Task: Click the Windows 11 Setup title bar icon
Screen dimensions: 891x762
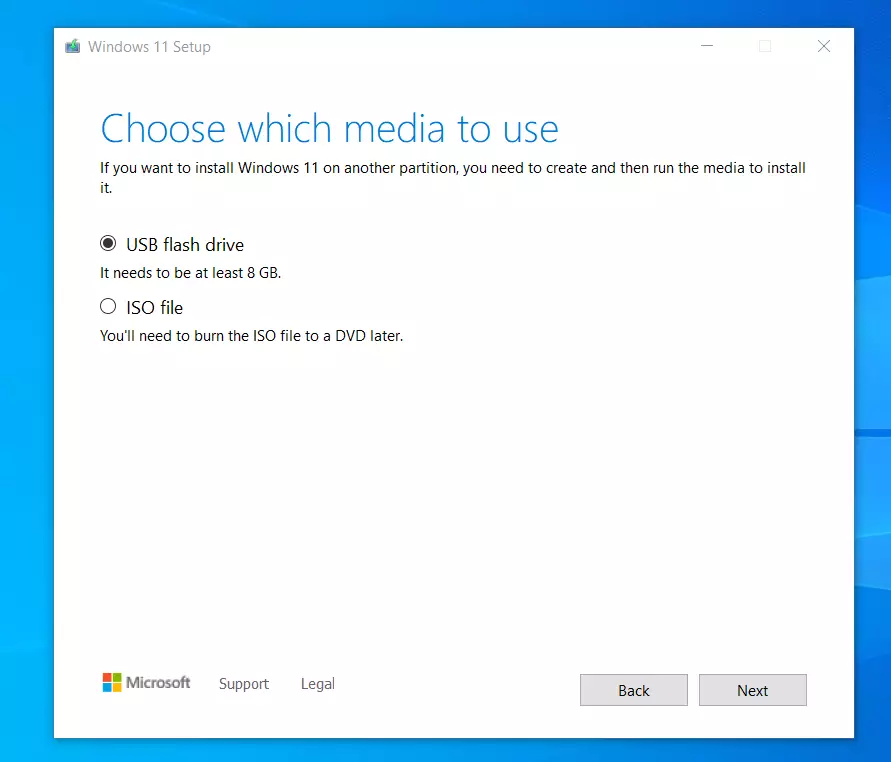Action: coord(73,46)
